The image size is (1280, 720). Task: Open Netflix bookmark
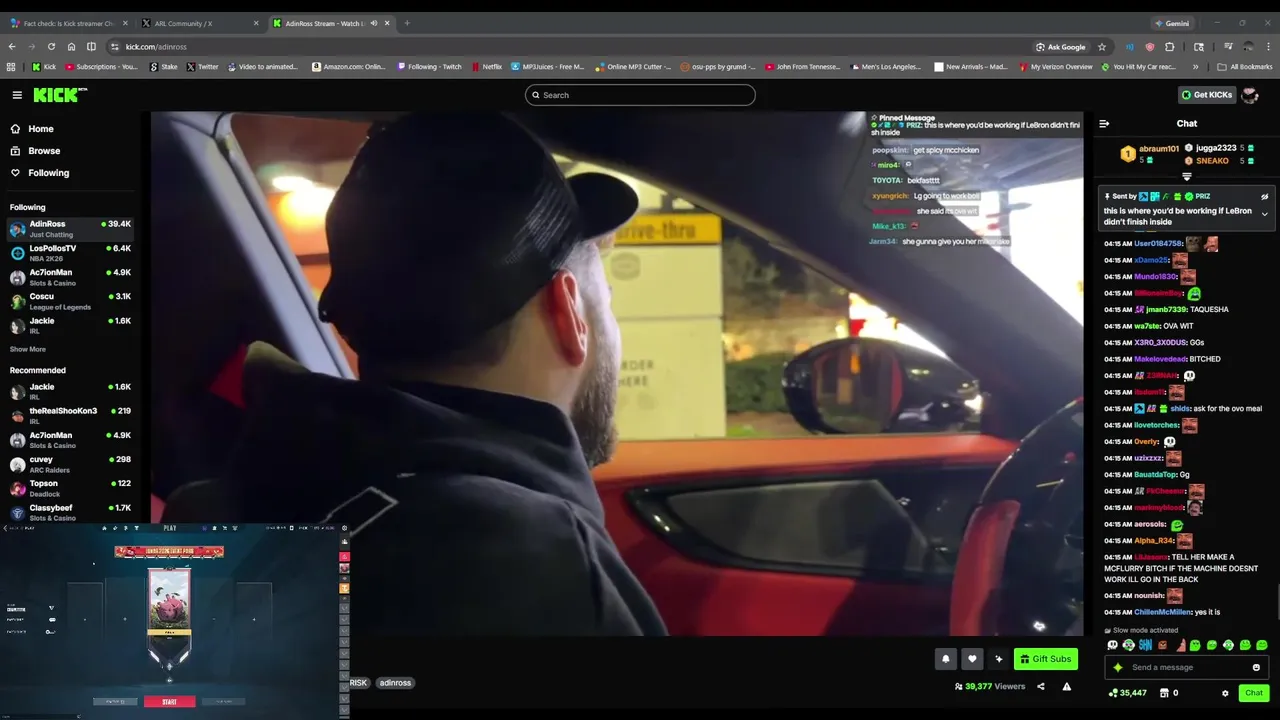tap(485, 67)
